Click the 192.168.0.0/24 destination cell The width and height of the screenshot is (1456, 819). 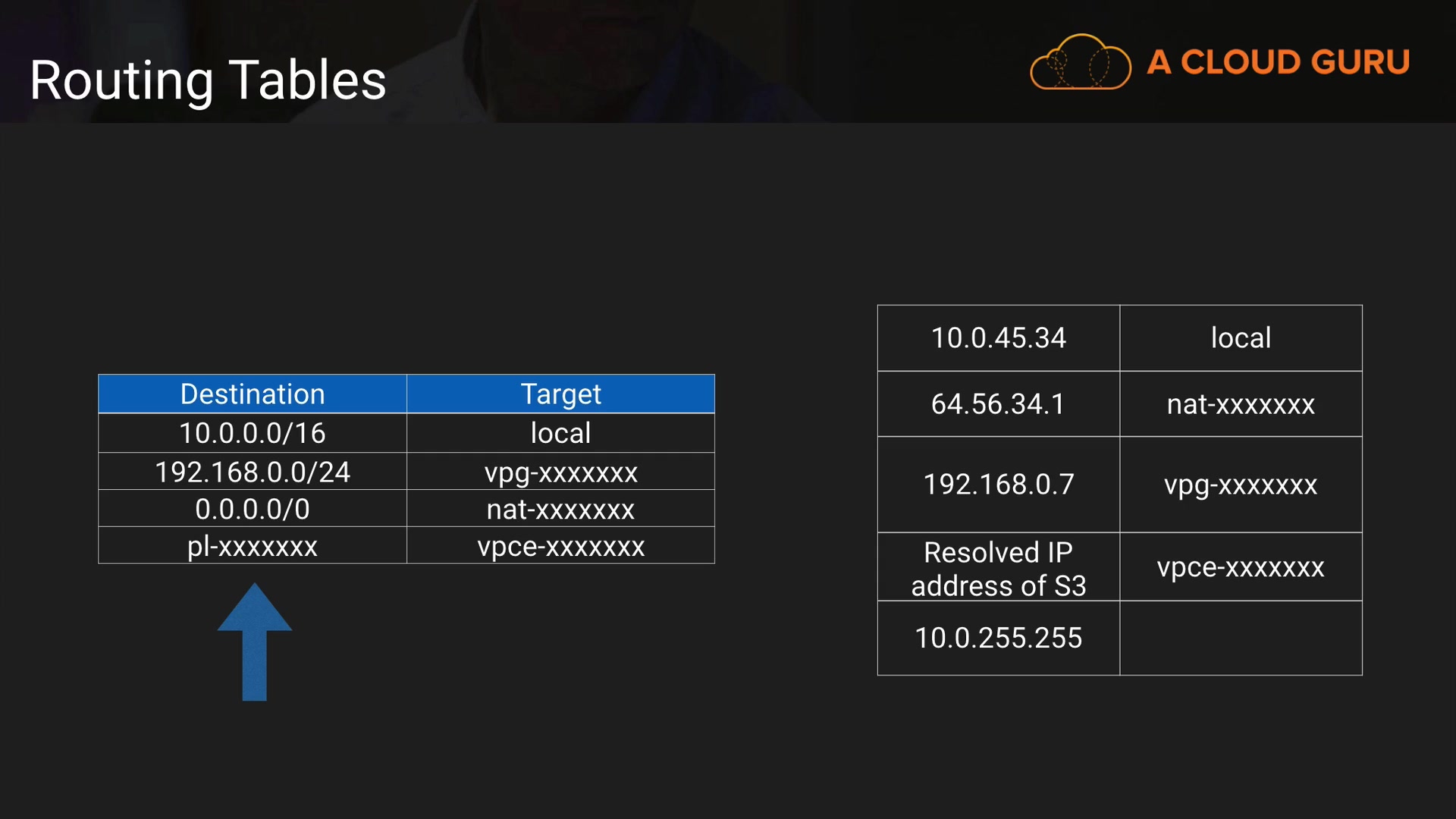click(x=253, y=472)
